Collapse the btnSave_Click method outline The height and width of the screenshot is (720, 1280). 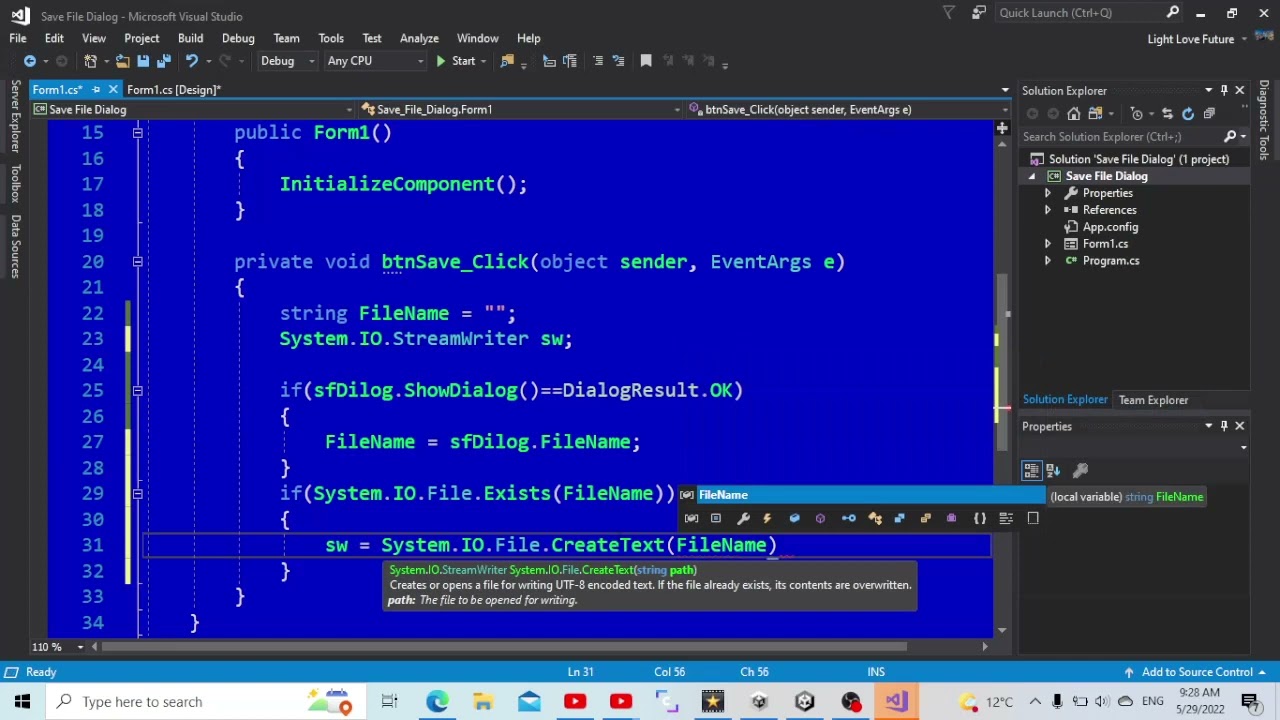(138, 262)
